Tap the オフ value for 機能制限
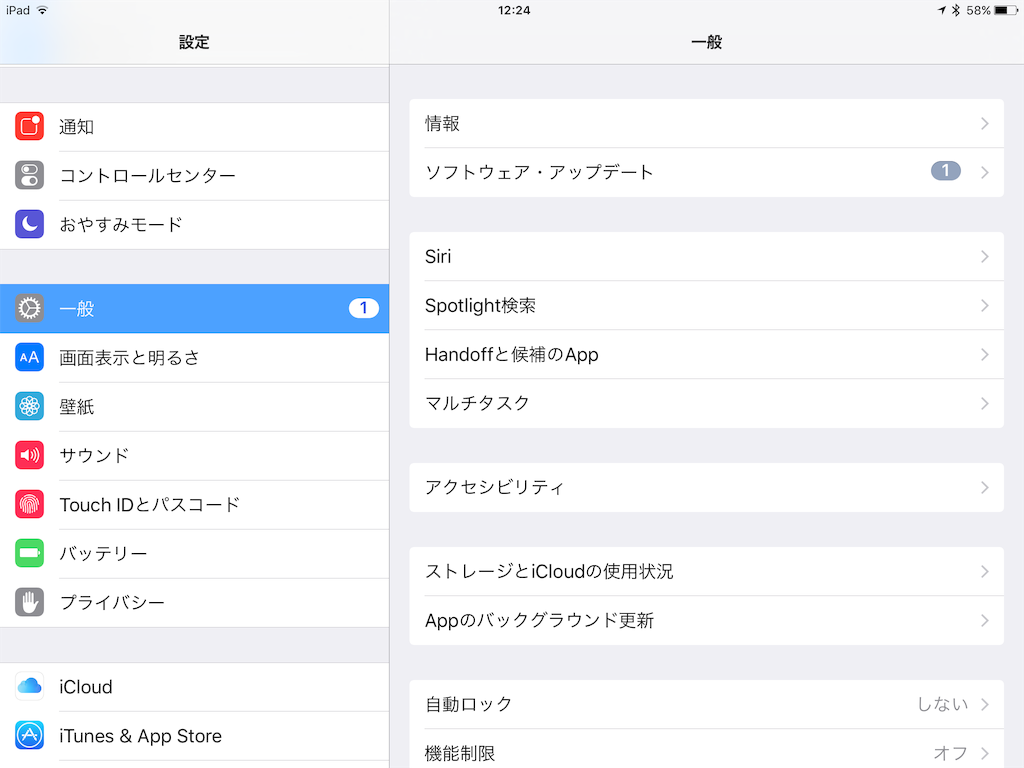The height and width of the screenshot is (768, 1024). 950,753
